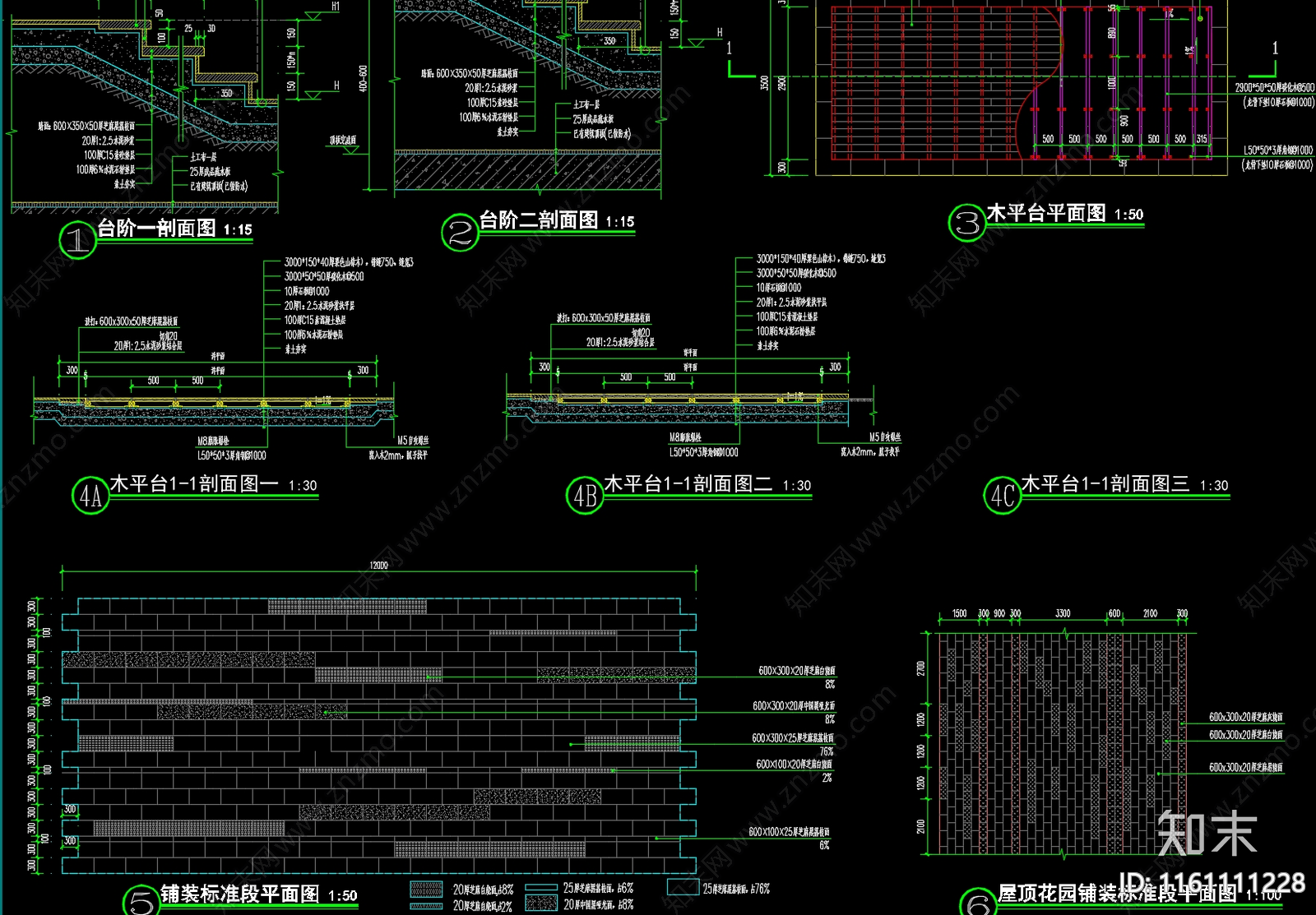The width and height of the screenshot is (1316, 915).
Task: Select the 3300 dimension above roof garden plan
Action: tap(1063, 613)
